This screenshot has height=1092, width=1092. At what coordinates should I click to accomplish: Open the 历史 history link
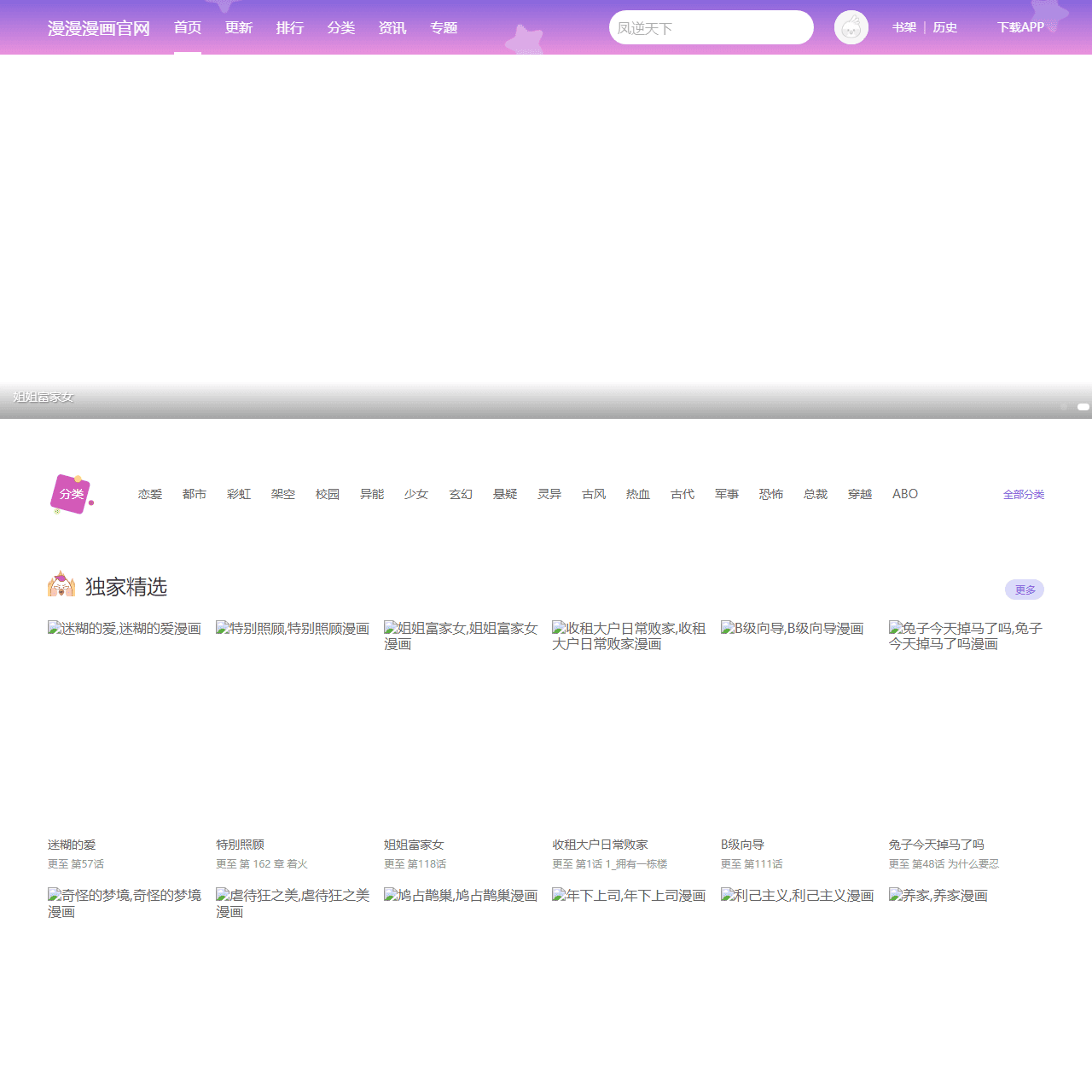click(x=945, y=27)
